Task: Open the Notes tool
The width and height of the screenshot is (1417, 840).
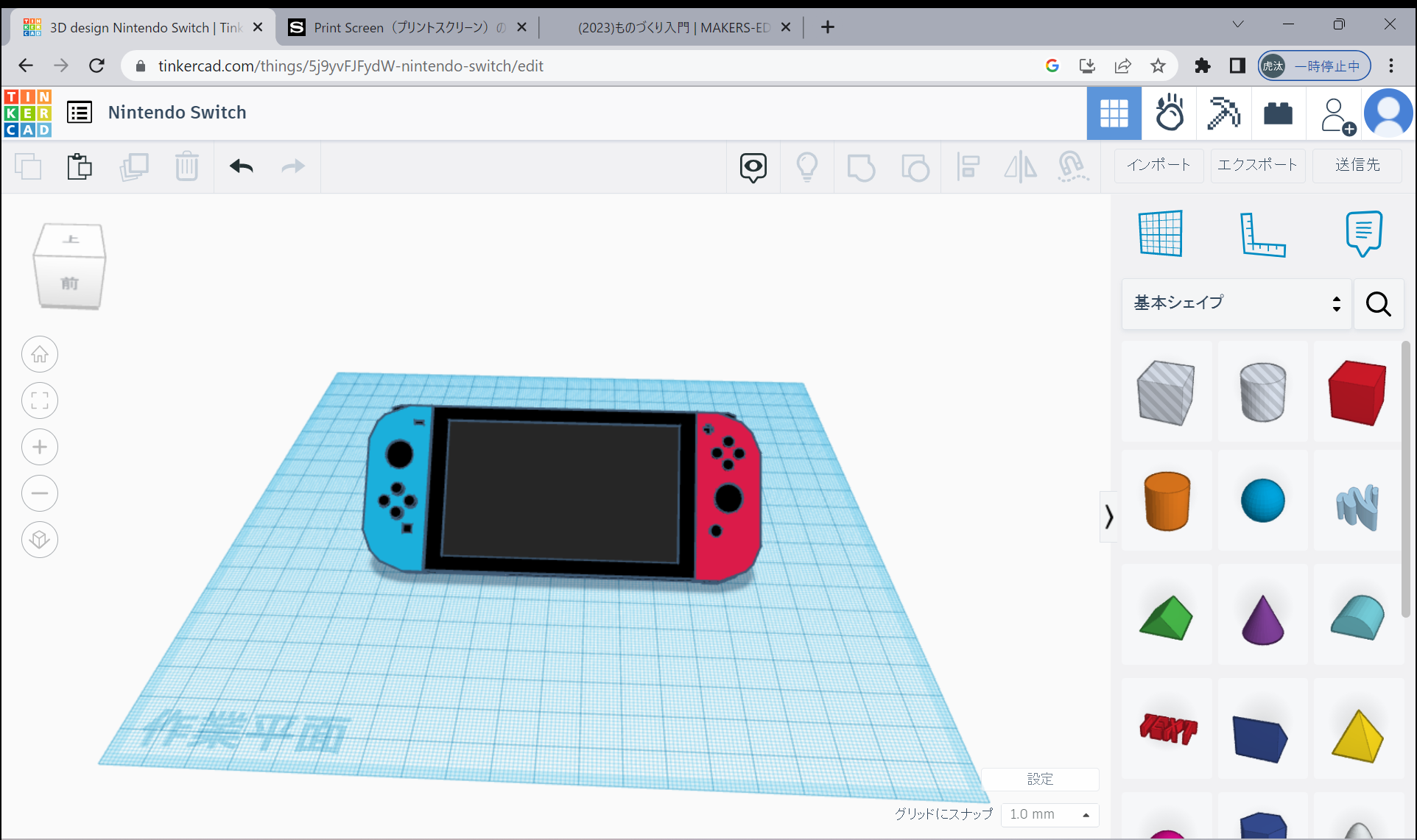Action: point(1363,234)
